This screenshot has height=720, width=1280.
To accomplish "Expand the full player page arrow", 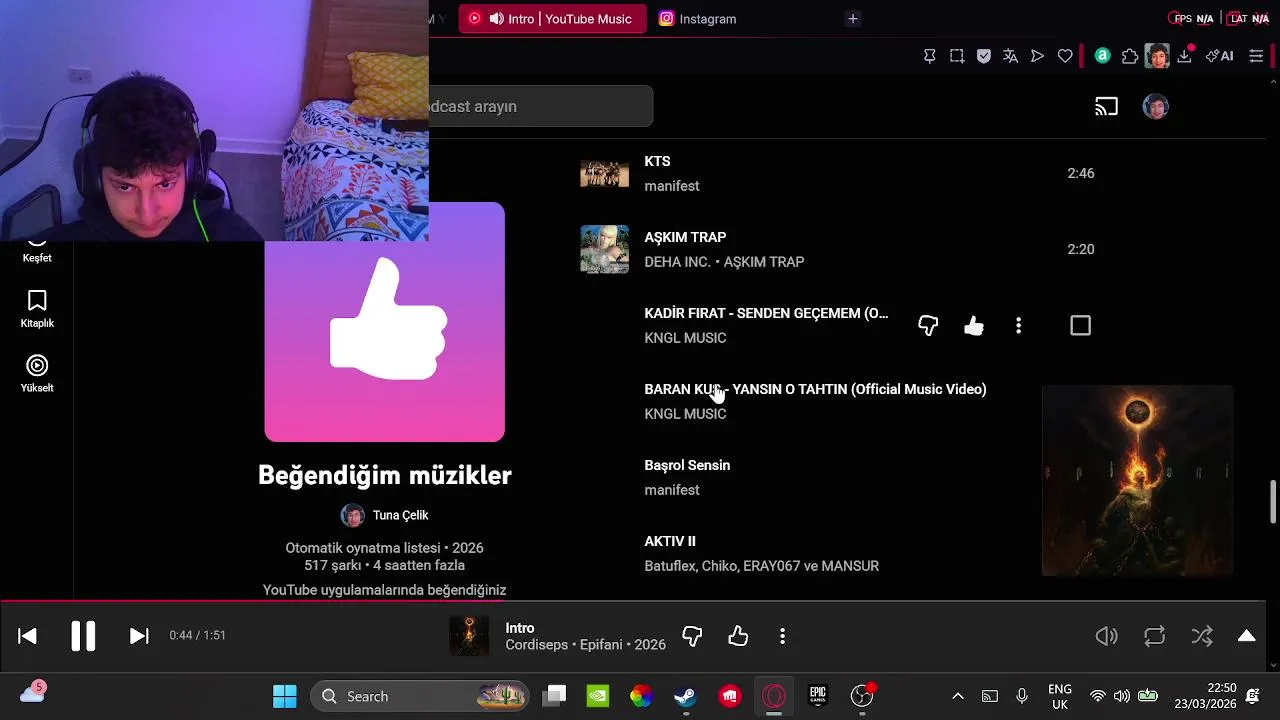I will click(1246, 636).
